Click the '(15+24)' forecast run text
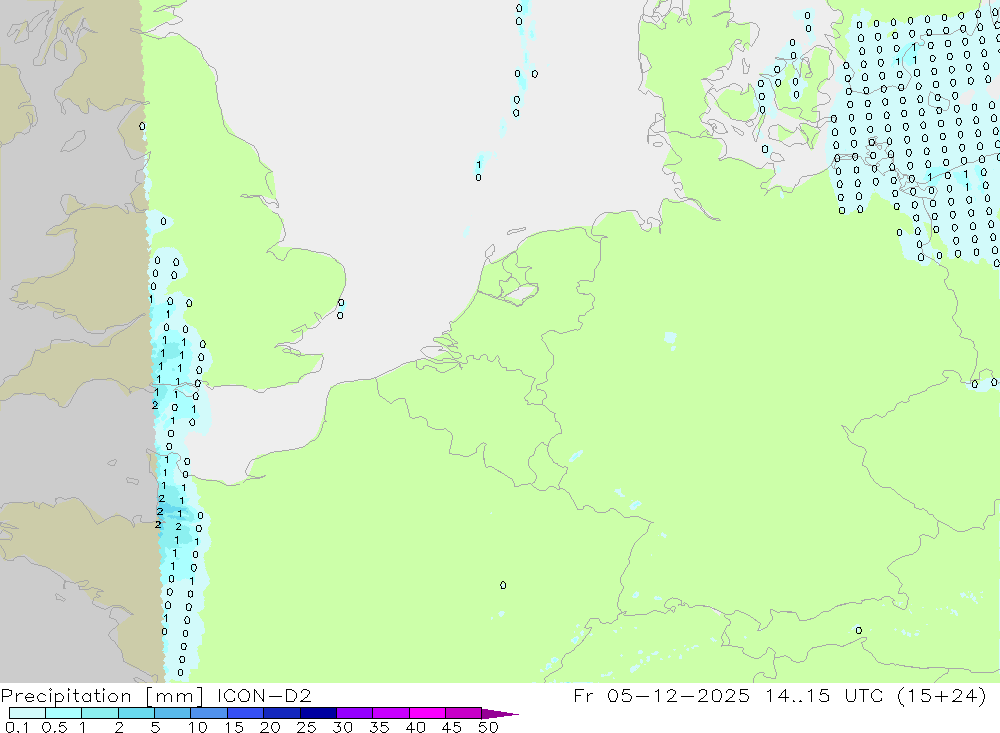The width and height of the screenshot is (1000, 733). 942,695
